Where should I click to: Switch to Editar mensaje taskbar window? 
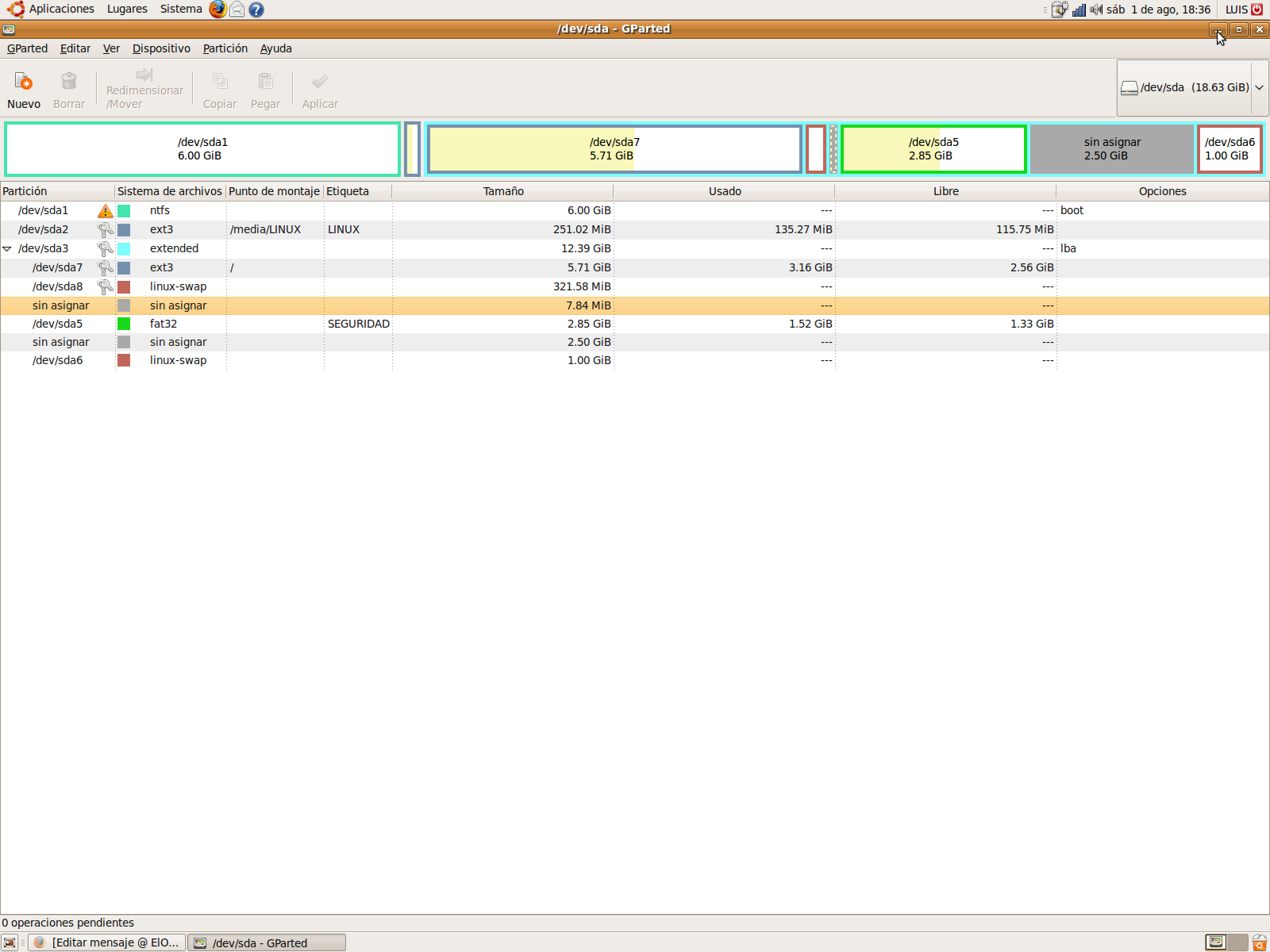pos(107,942)
